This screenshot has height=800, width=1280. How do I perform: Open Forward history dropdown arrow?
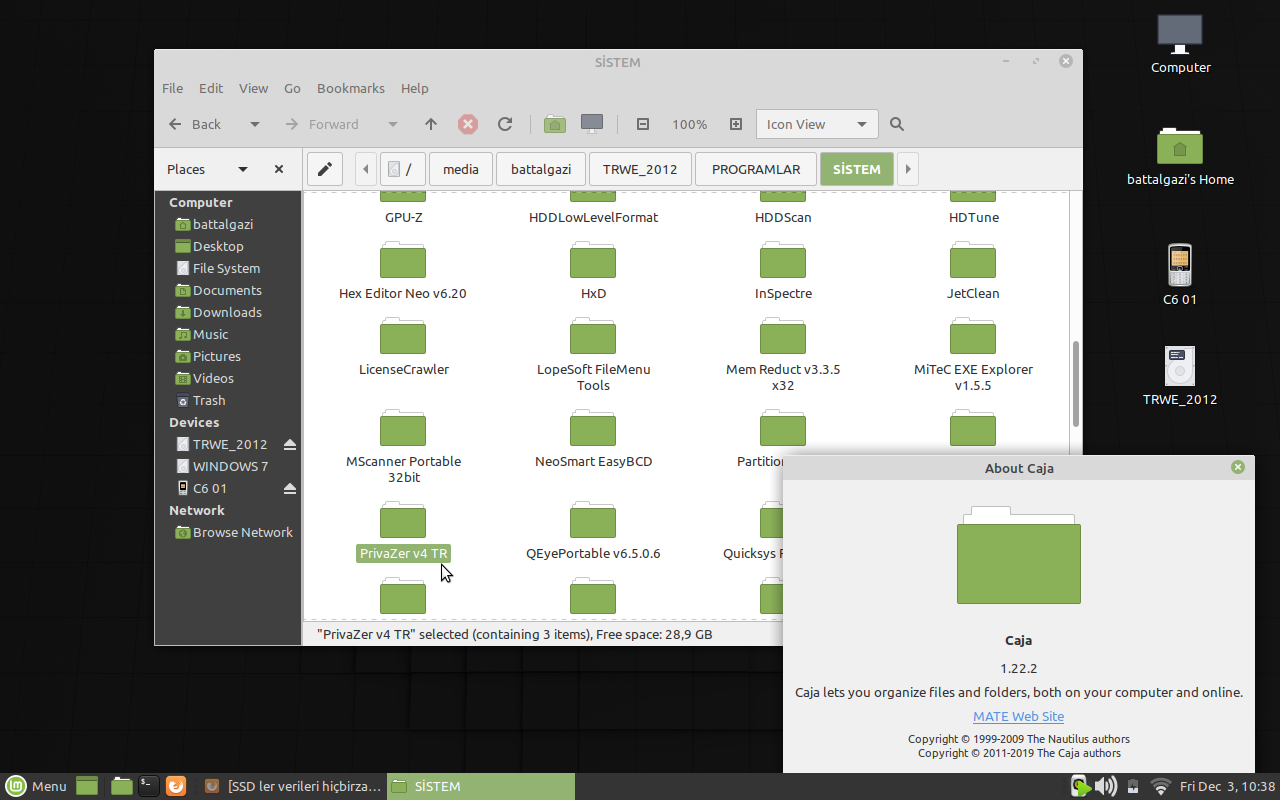pos(393,124)
